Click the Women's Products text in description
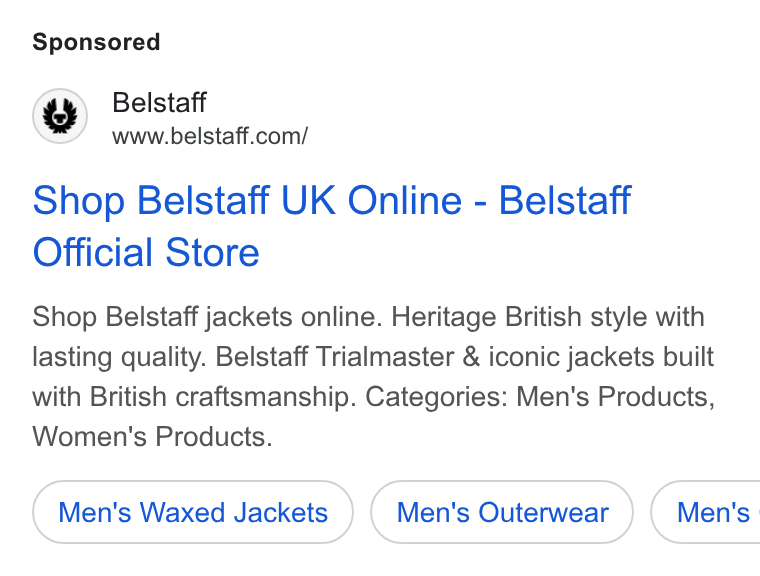Viewport: 760px width, 576px height. point(152,436)
